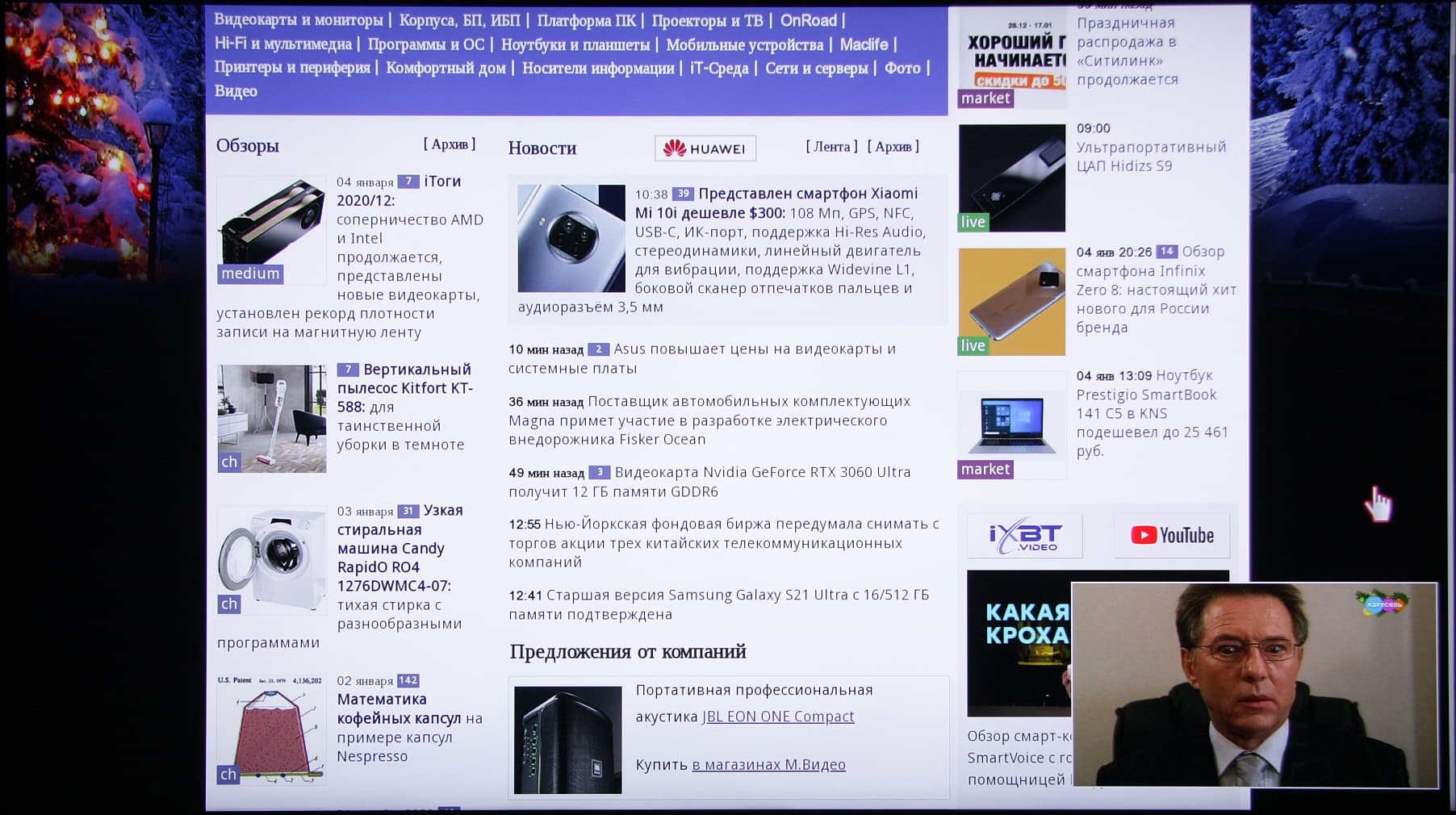Click the market tag on Prestigio thumbnail
The image size is (1456, 815).
click(x=985, y=470)
